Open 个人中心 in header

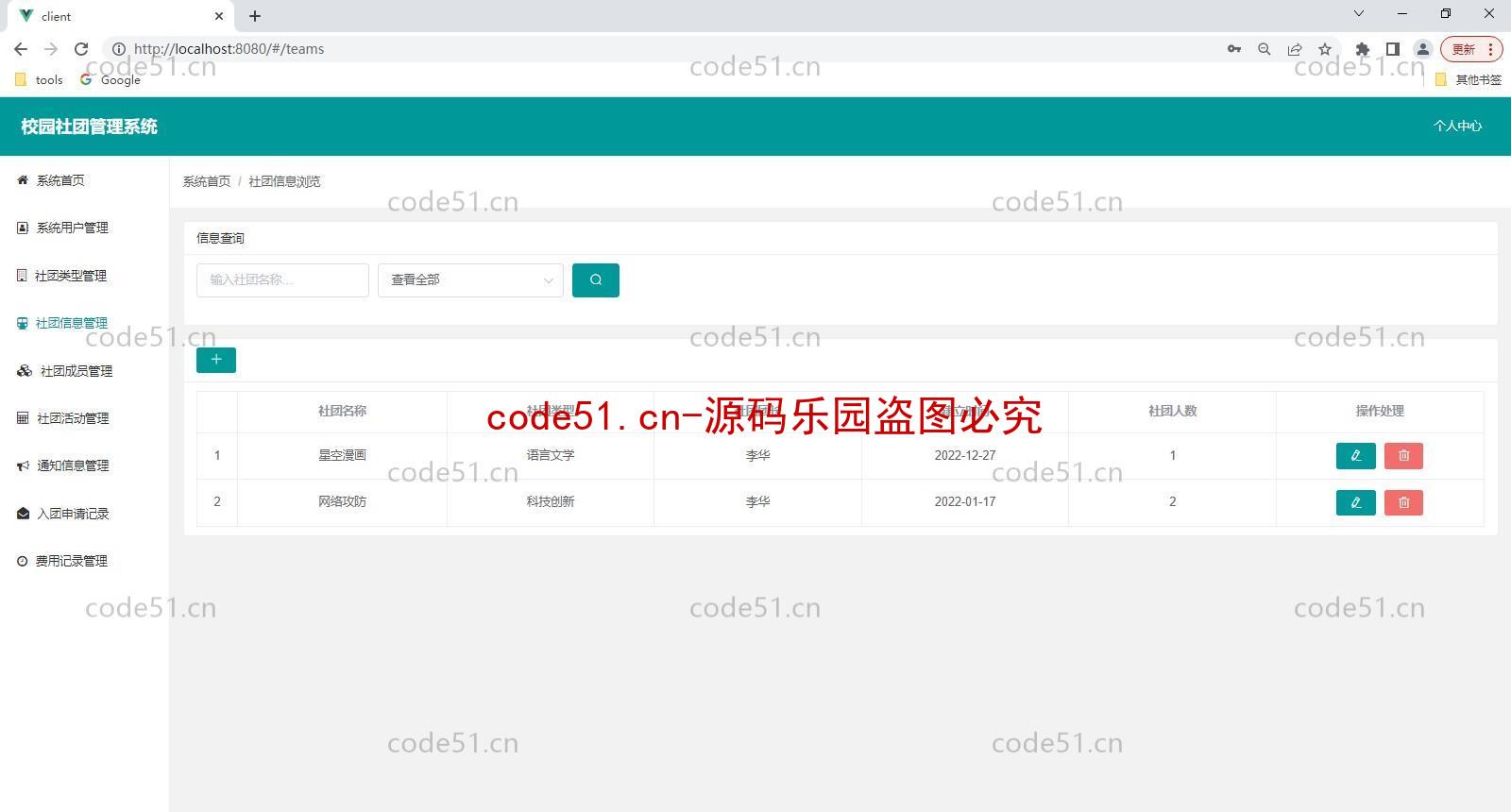pyautogui.click(x=1457, y=126)
